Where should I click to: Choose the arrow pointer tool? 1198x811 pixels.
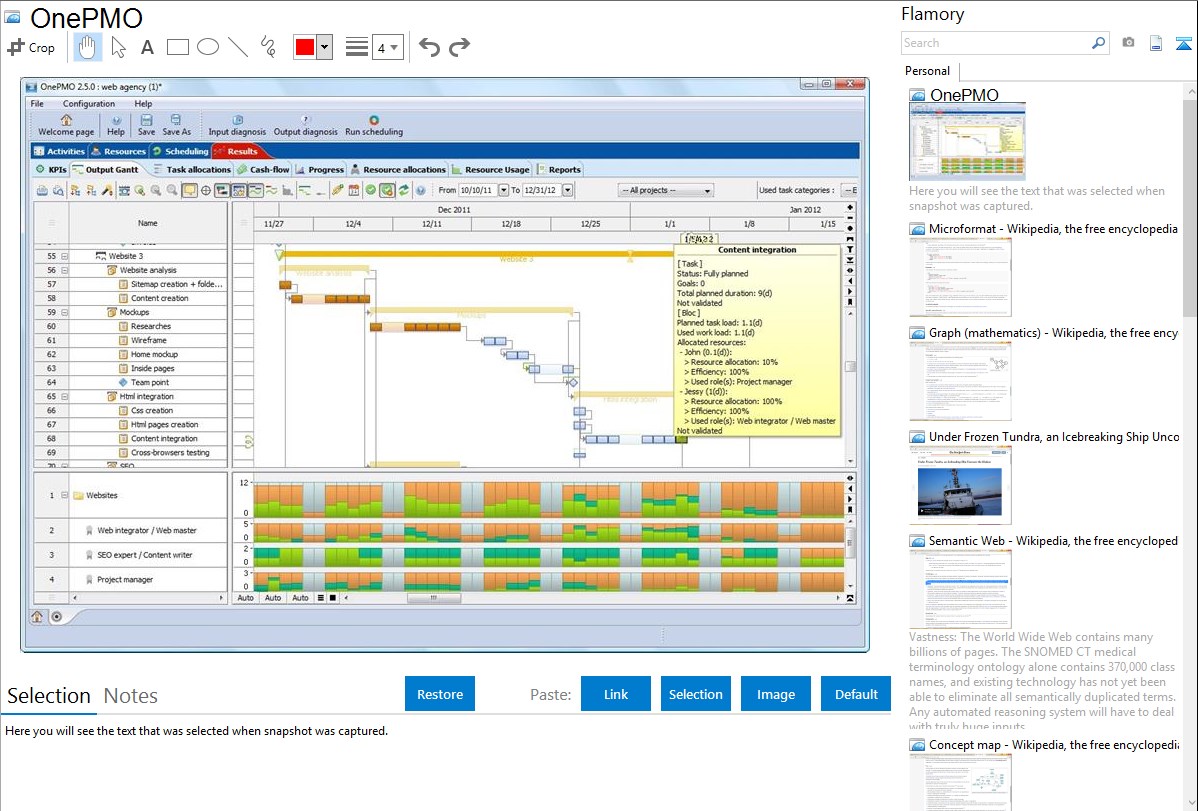[118, 47]
